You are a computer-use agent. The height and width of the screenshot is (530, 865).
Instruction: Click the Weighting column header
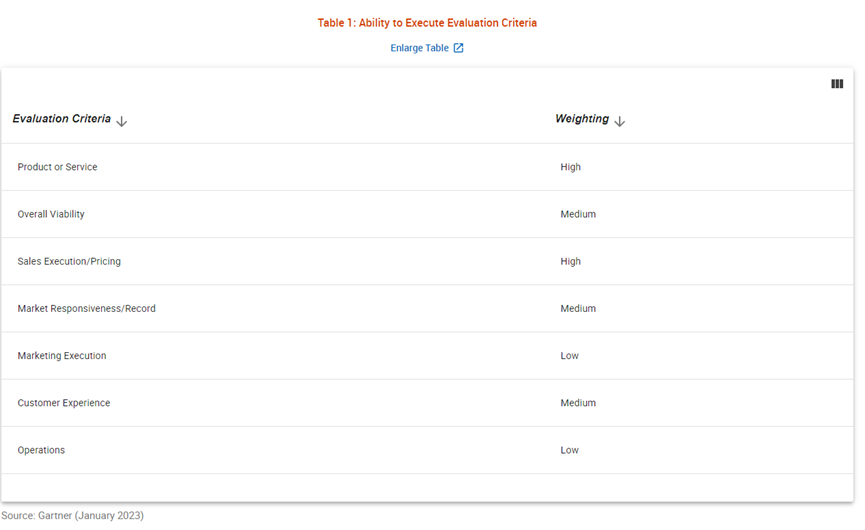pyautogui.click(x=581, y=119)
